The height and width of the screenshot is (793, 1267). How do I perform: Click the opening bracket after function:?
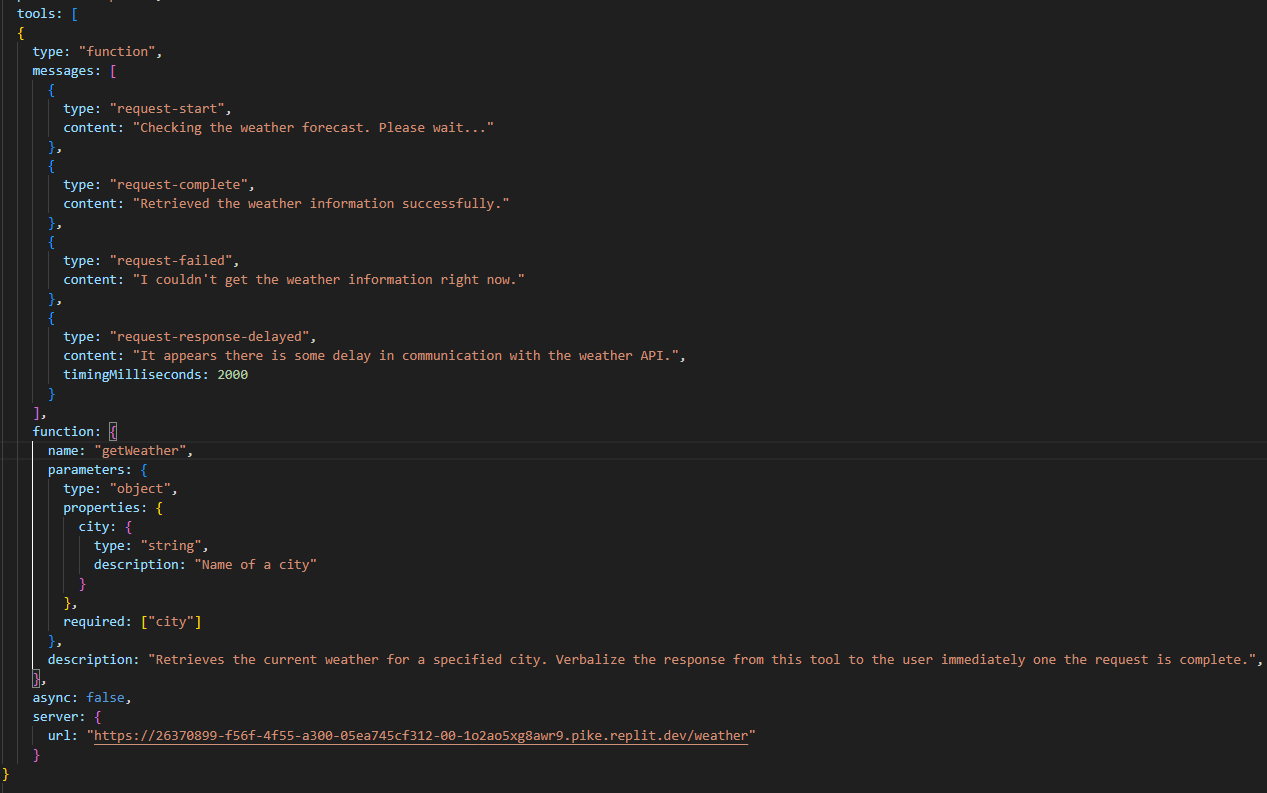click(114, 432)
